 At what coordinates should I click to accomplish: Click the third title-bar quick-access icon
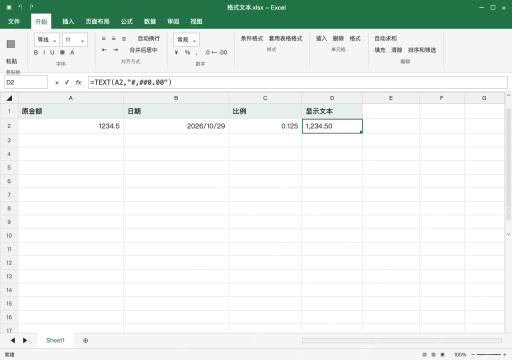pyautogui.click(x=31, y=7)
